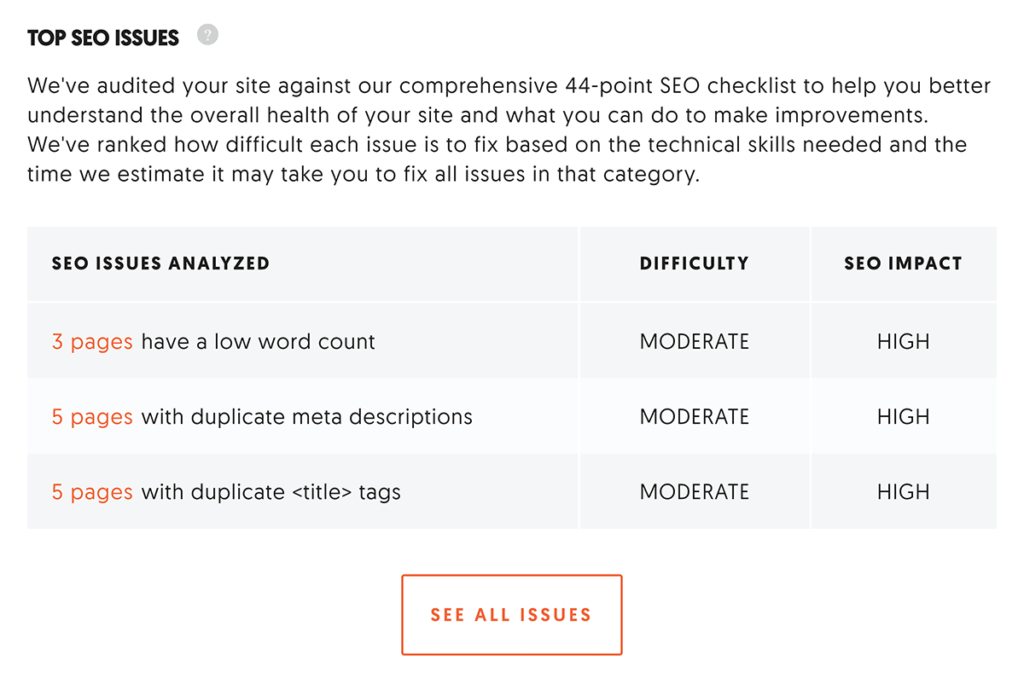This screenshot has height=684, width=1024.
Task: Select Moderate difficulty in meta descriptions row
Action: [x=694, y=417]
